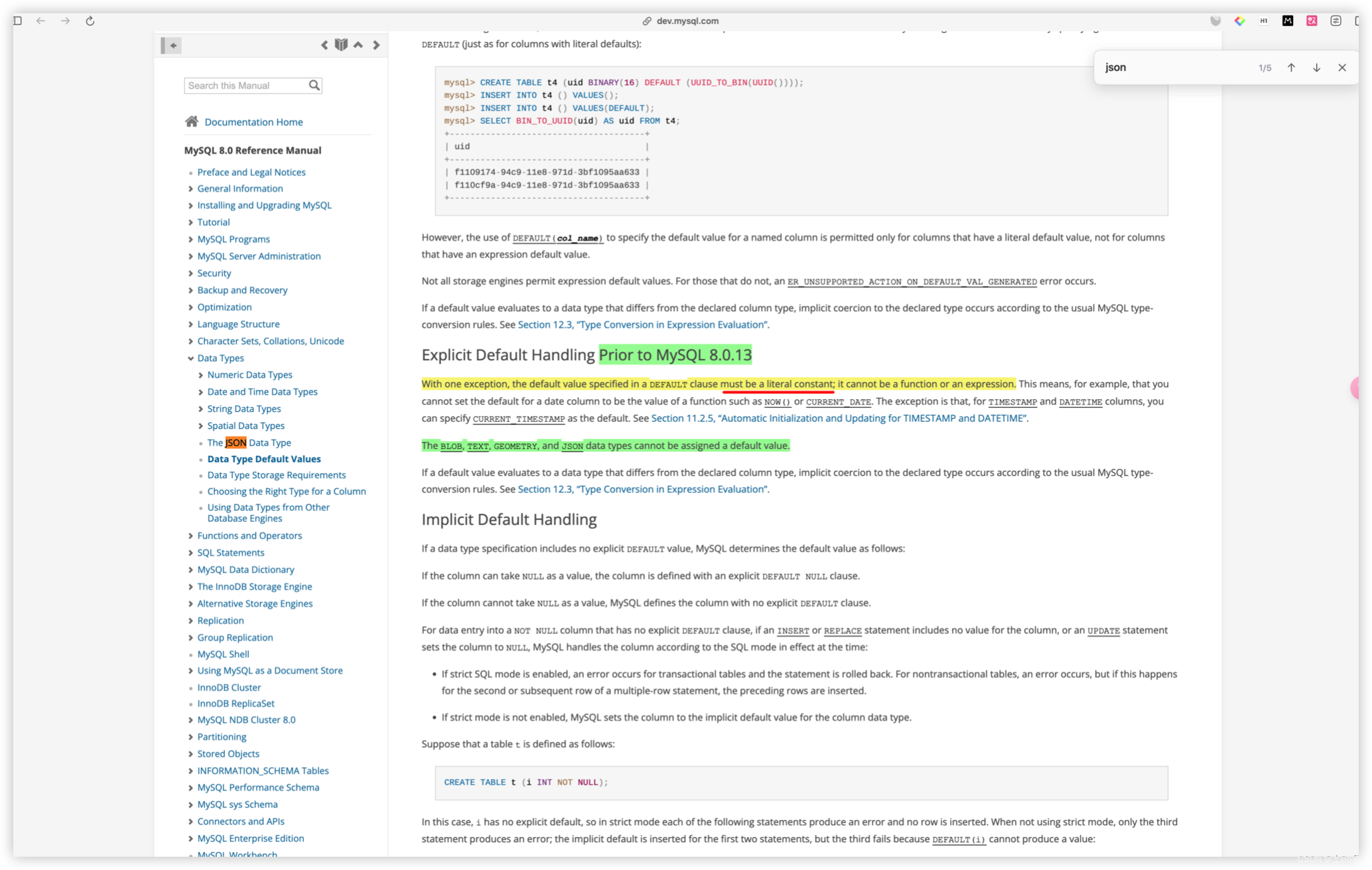
Task: Click the page reload icon
Action: click(x=90, y=20)
